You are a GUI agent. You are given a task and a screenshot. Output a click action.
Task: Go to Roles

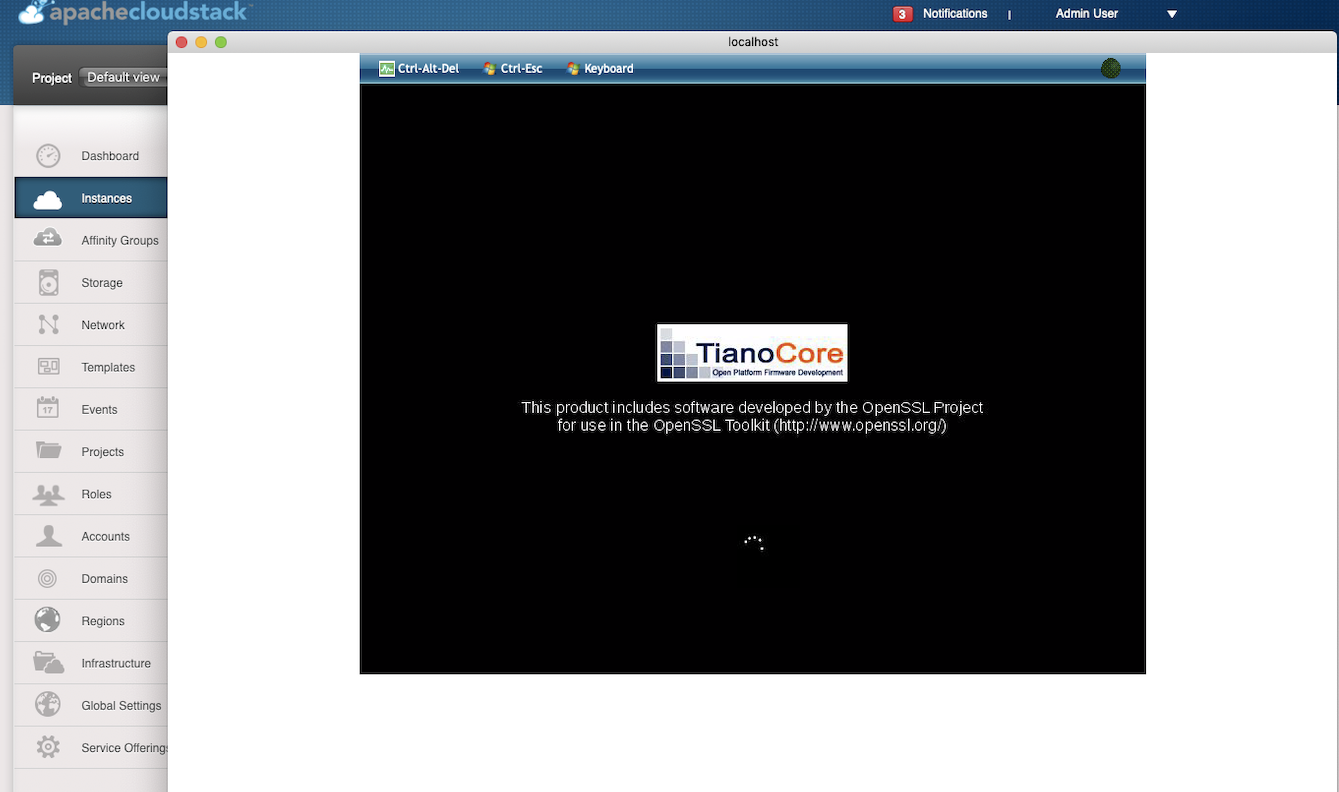tap(91, 494)
